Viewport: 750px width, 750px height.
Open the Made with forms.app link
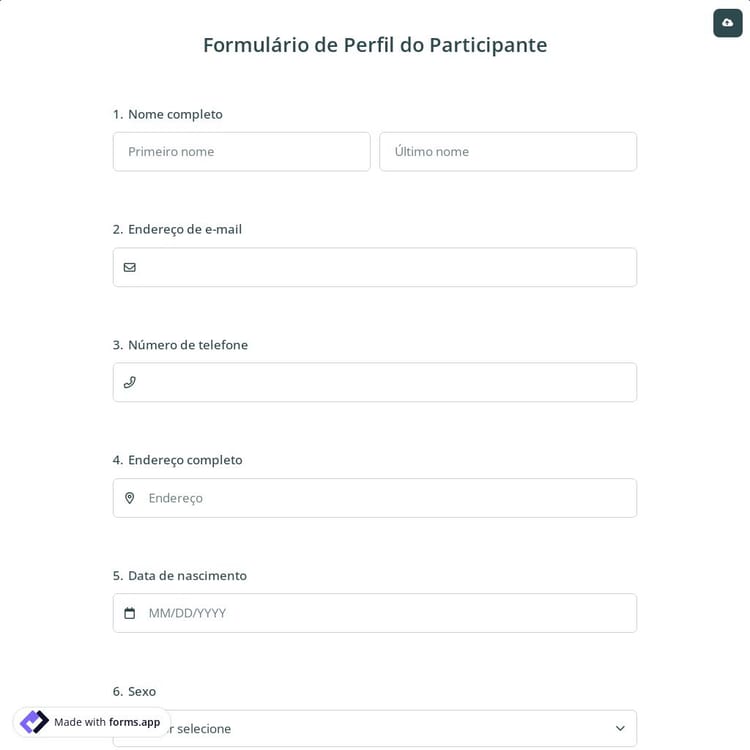tap(107, 722)
